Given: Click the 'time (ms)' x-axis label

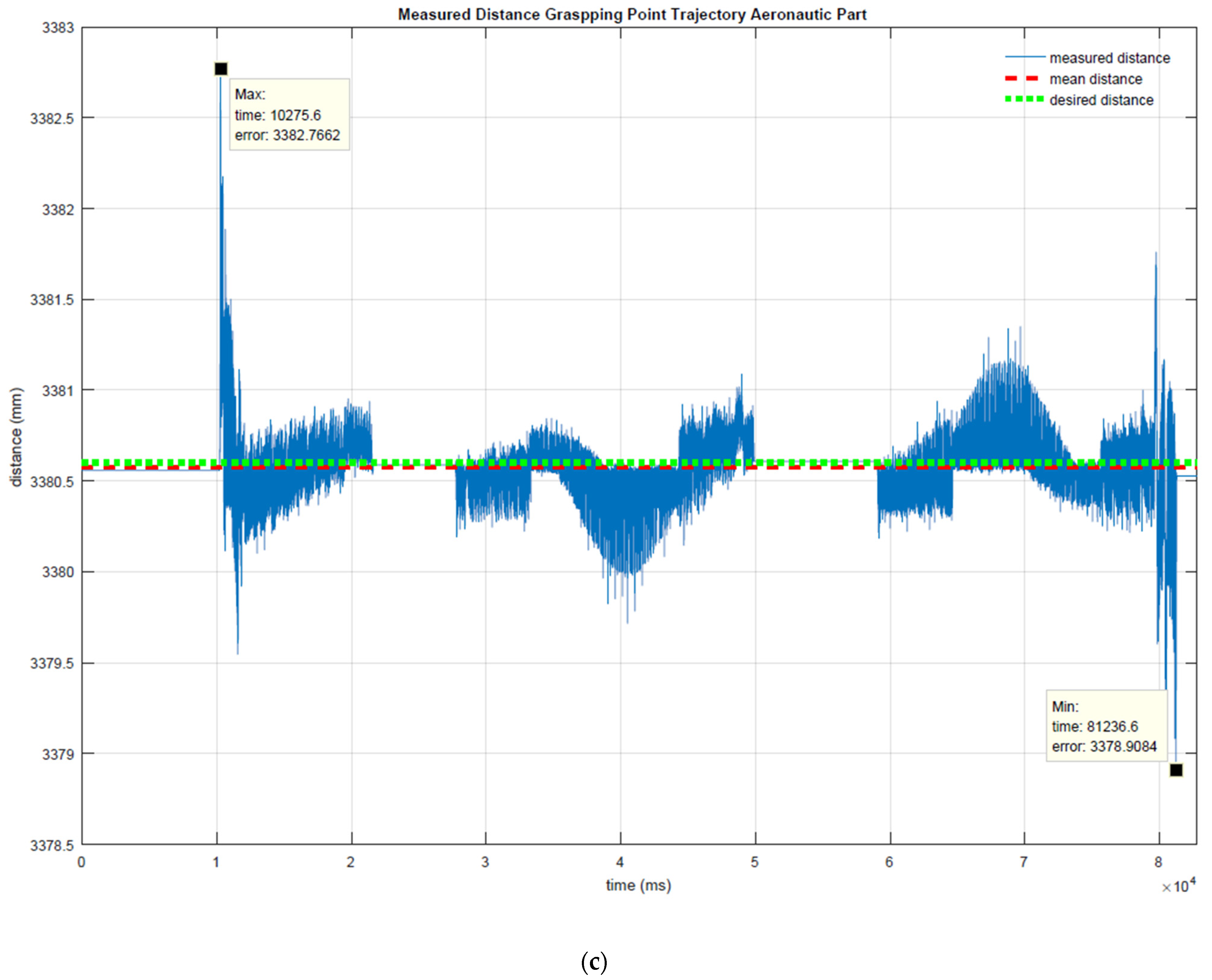Looking at the screenshot, I should pos(639,885).
